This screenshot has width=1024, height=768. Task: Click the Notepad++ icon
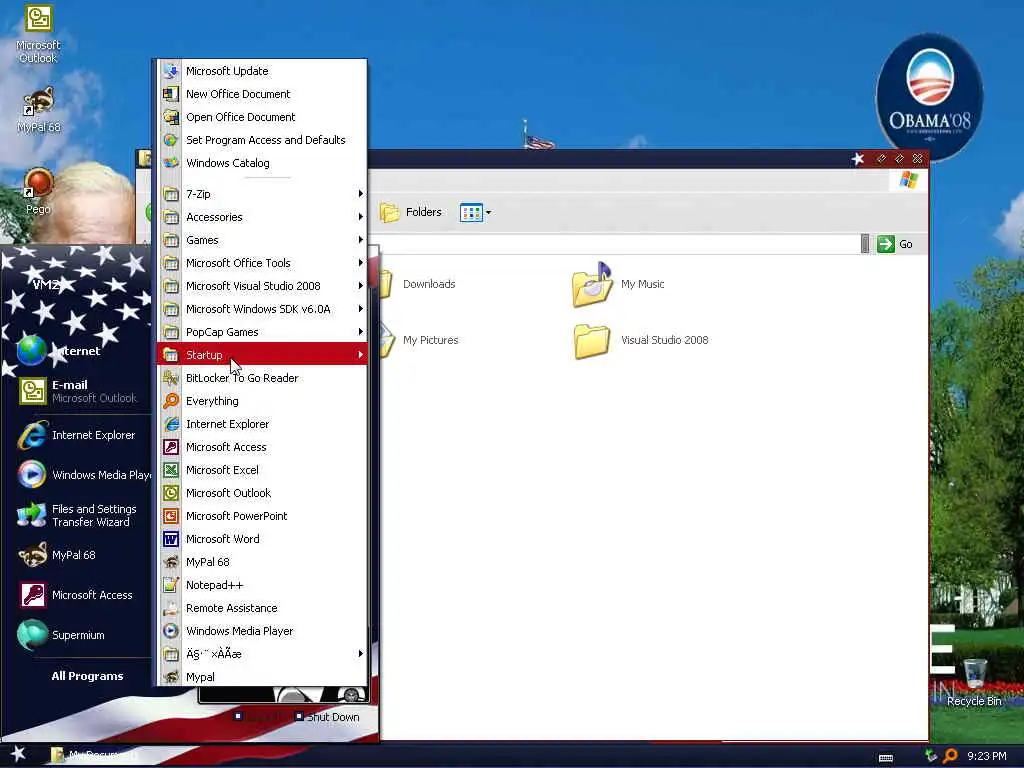tap(171, 585)
